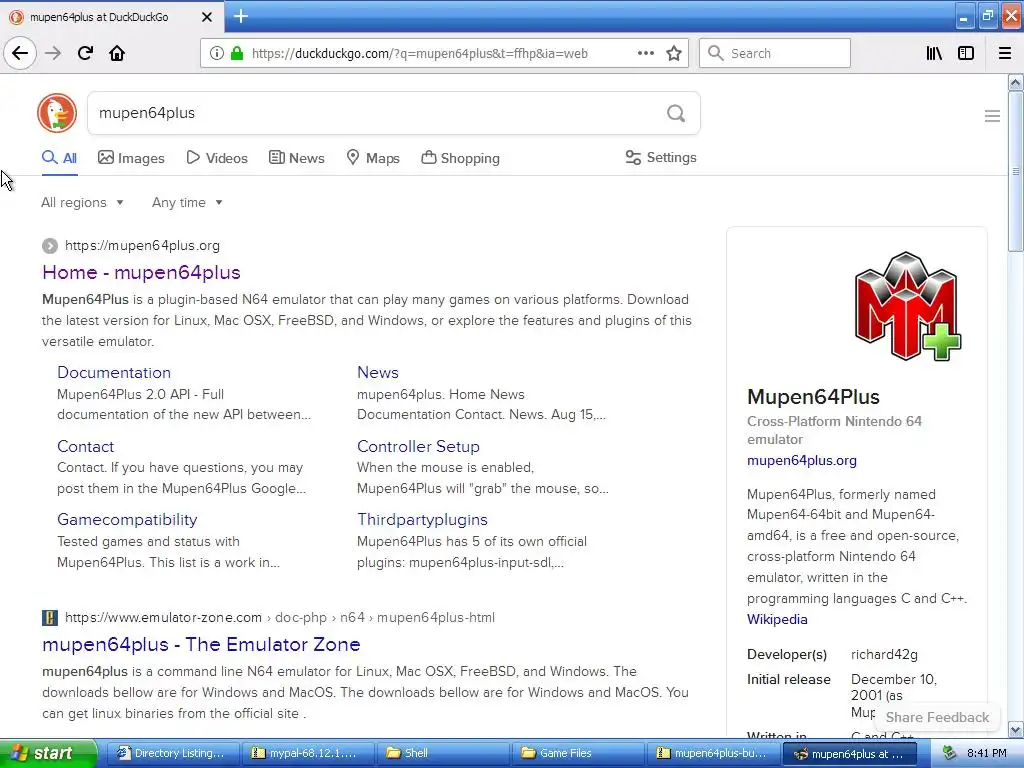
Task: Open the Library bookshelf icon
Action: (x=934, y=53)
